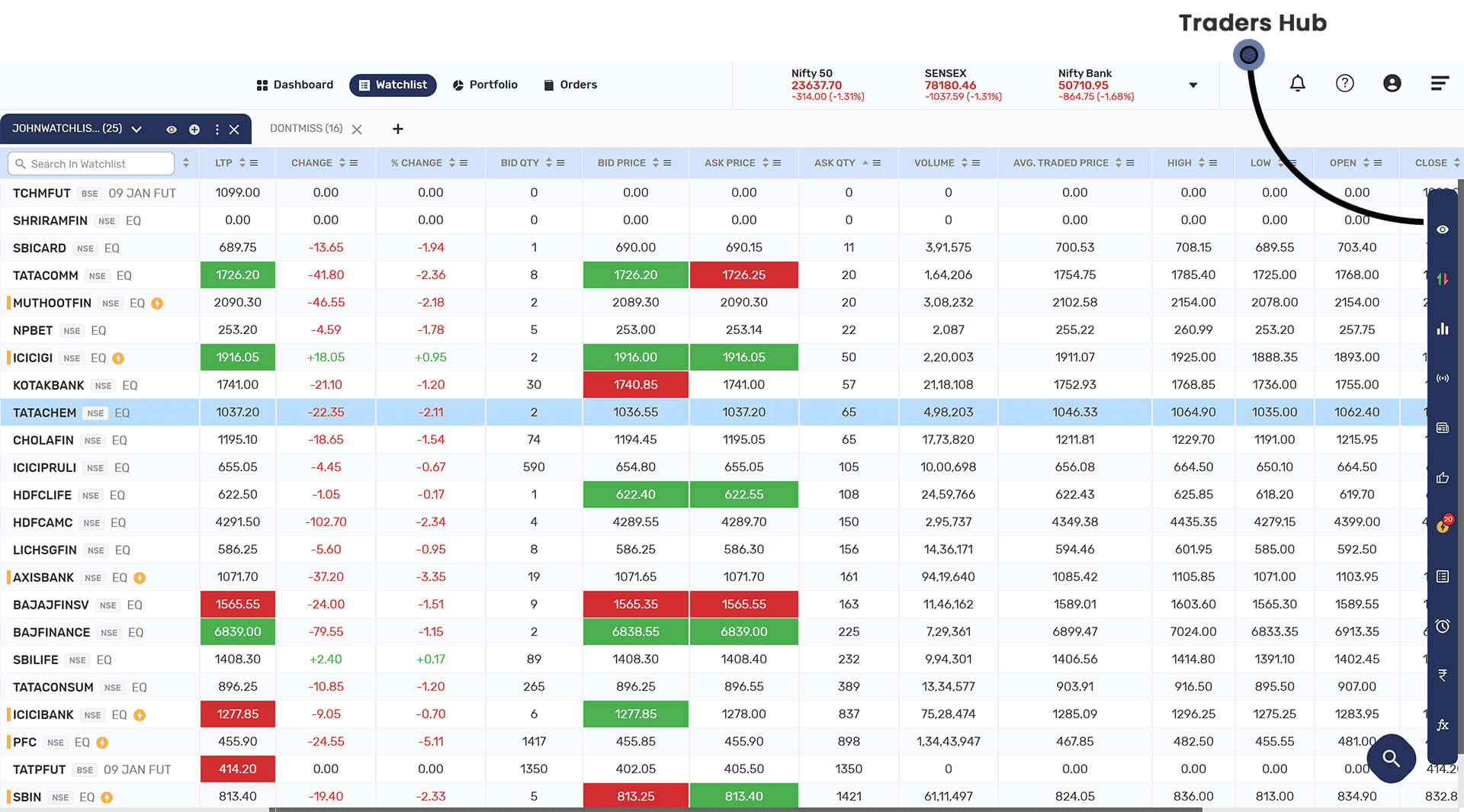The image size is (1464, 812).
Task: Open the AVG. TRADED PRICE column menu icon
Action: point(1130,163)
